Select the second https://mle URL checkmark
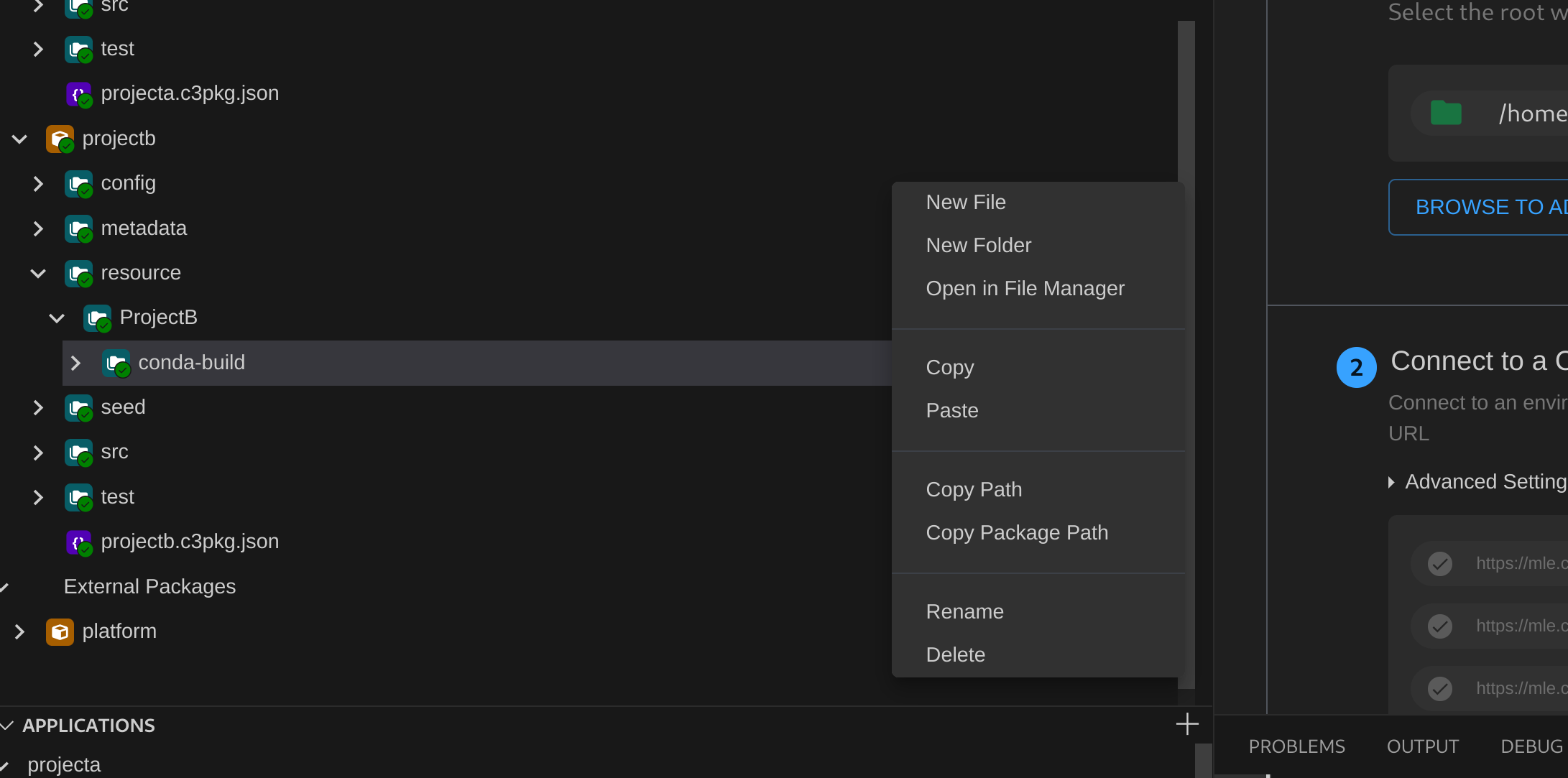Screen dimensions: 1568x778 1439,626
